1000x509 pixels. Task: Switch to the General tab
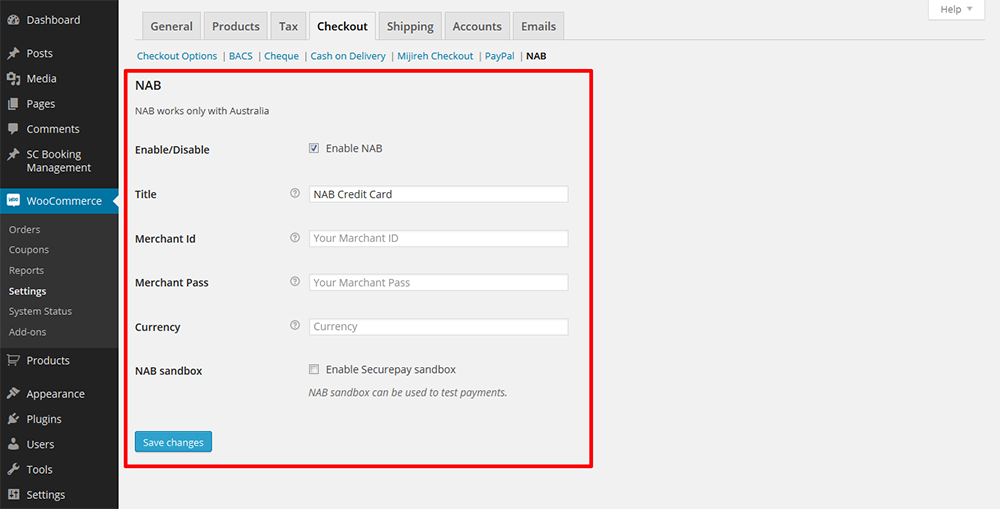click(172, 26)
